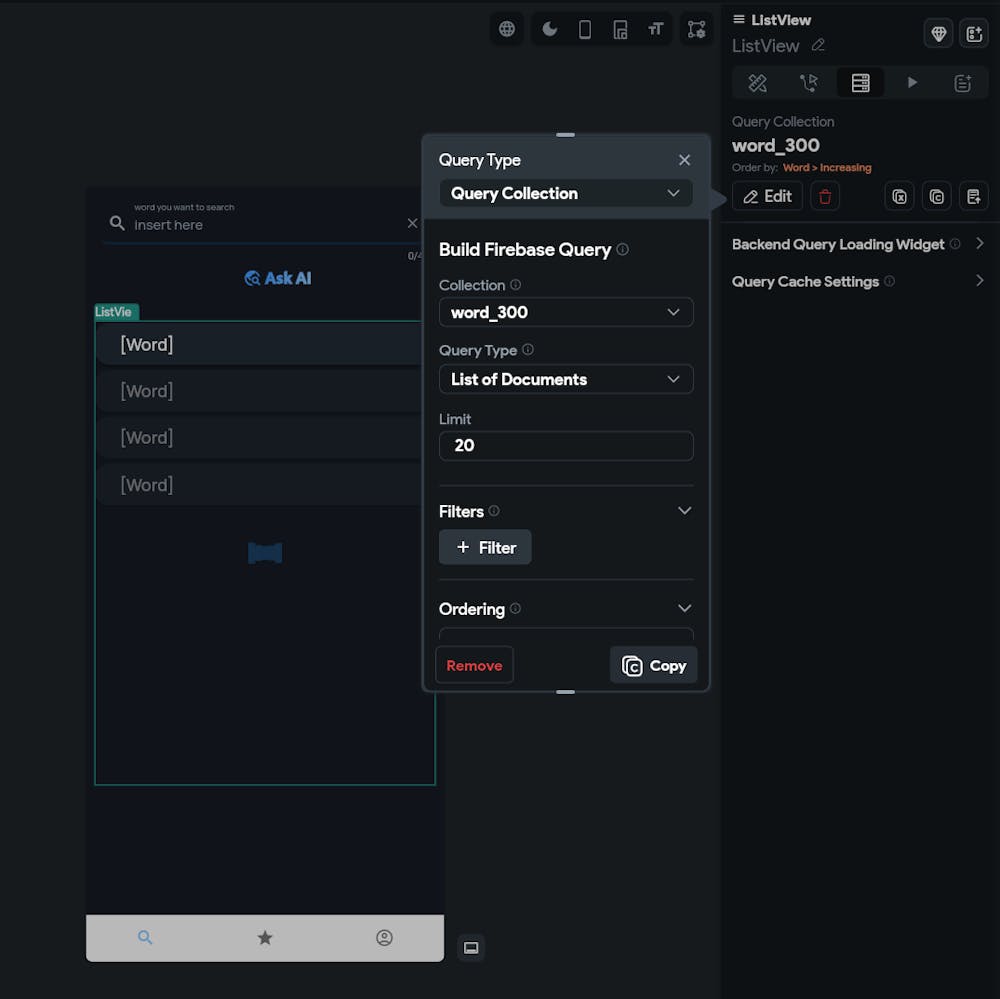Toggle the keyboard panel icon below canvas
The width and height of the screenshot is (1000, 999).
tap(471, 948)
